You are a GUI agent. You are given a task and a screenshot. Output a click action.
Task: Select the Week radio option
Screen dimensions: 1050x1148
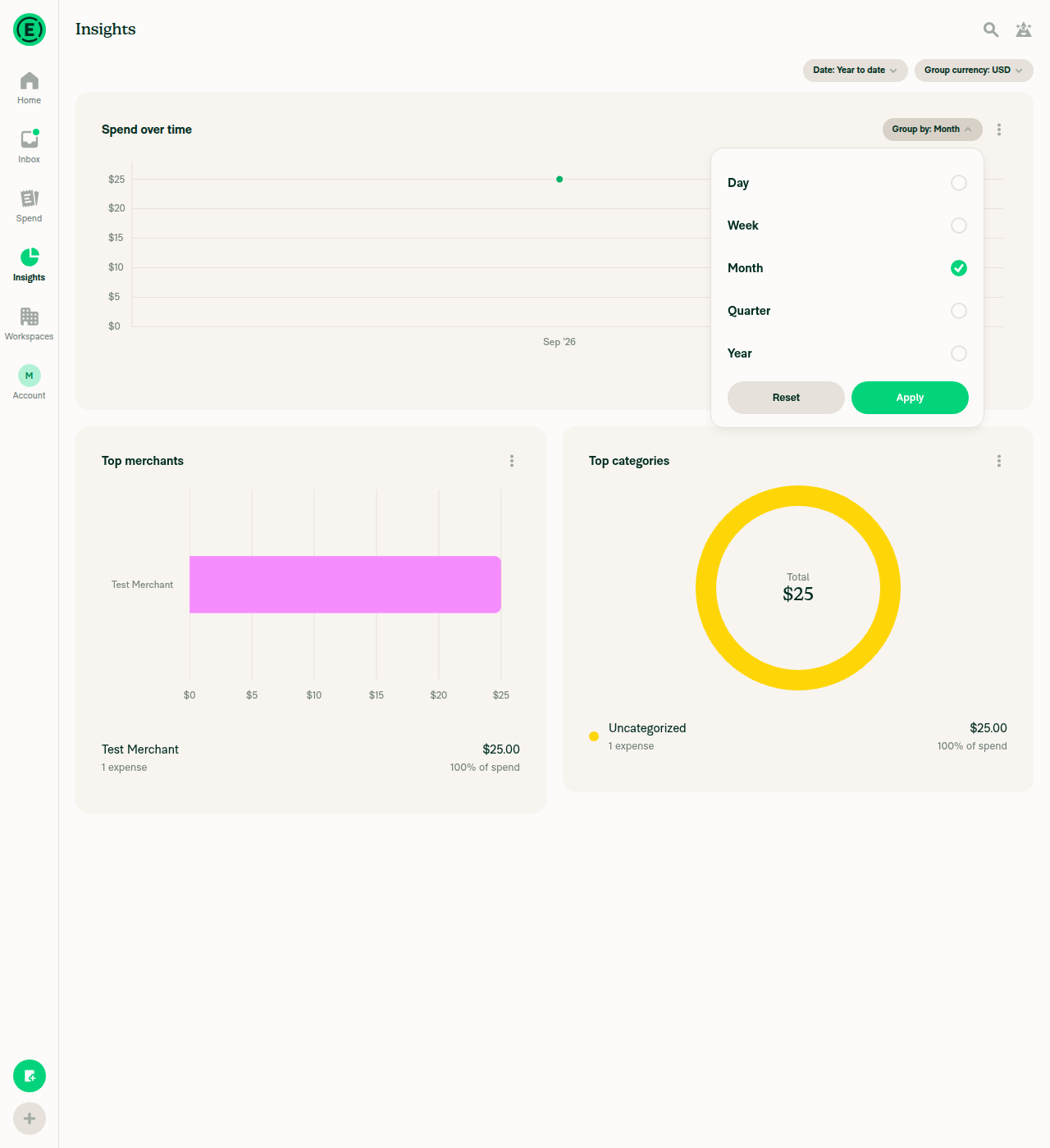click(959, 225)
